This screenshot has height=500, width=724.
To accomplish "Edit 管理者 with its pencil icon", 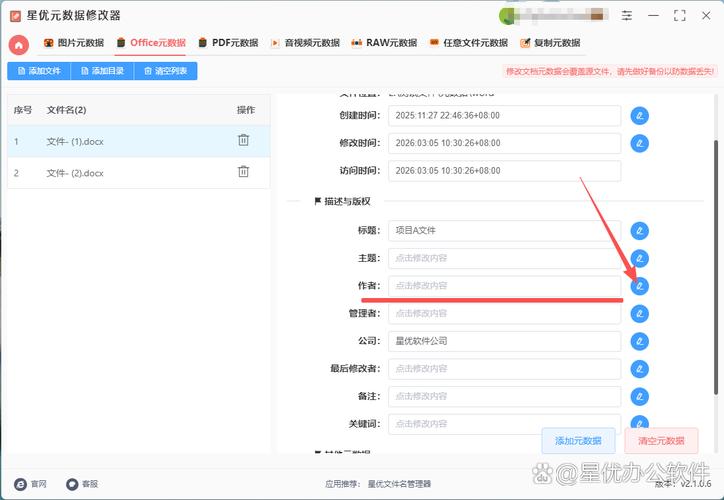I will pos(640,313).
